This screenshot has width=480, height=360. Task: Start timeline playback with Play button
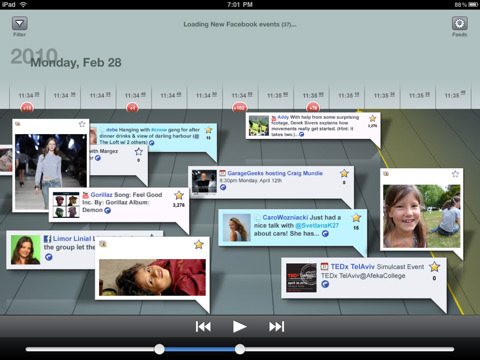coord(240,327)
